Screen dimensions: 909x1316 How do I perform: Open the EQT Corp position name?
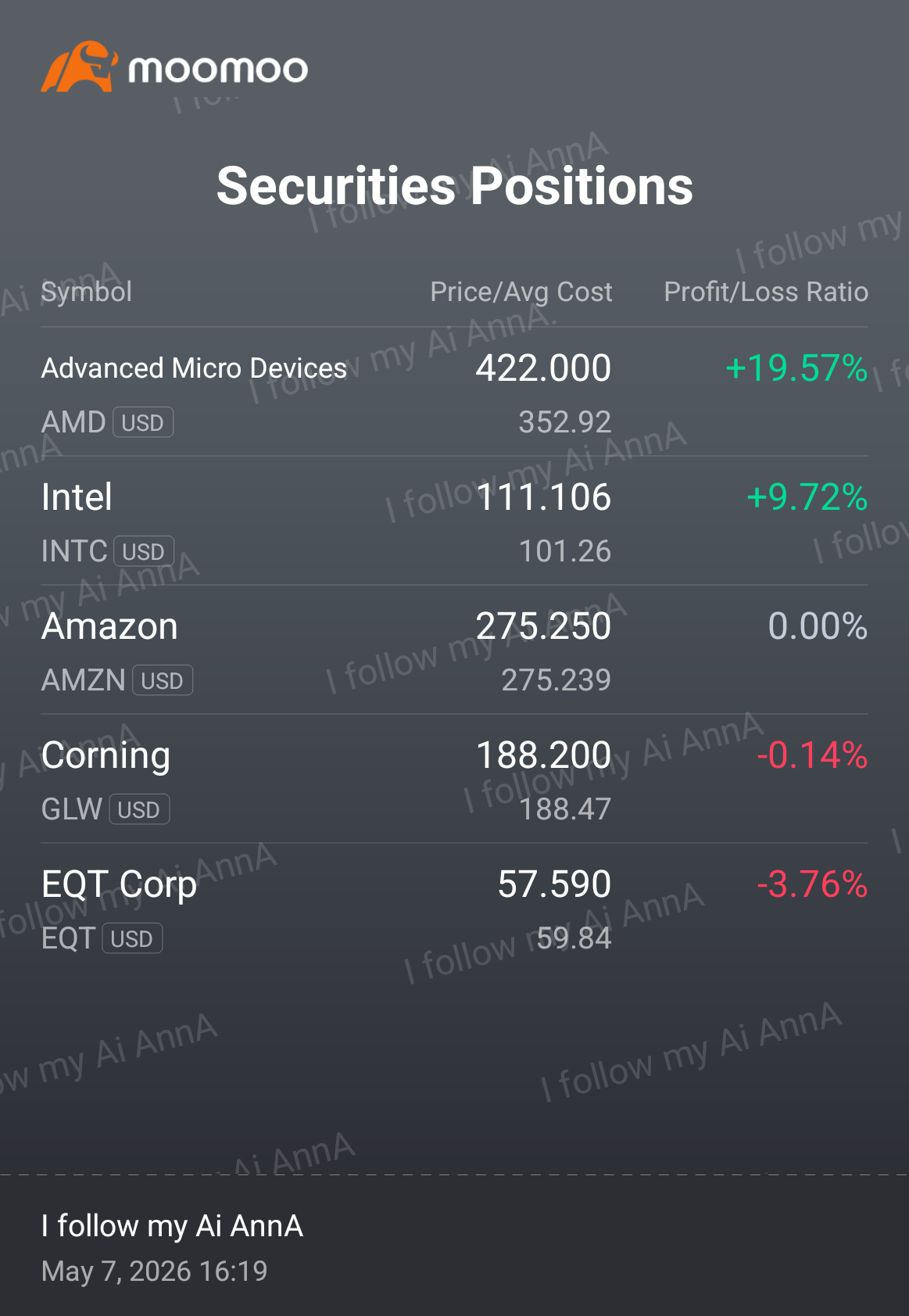click(119, 885)
